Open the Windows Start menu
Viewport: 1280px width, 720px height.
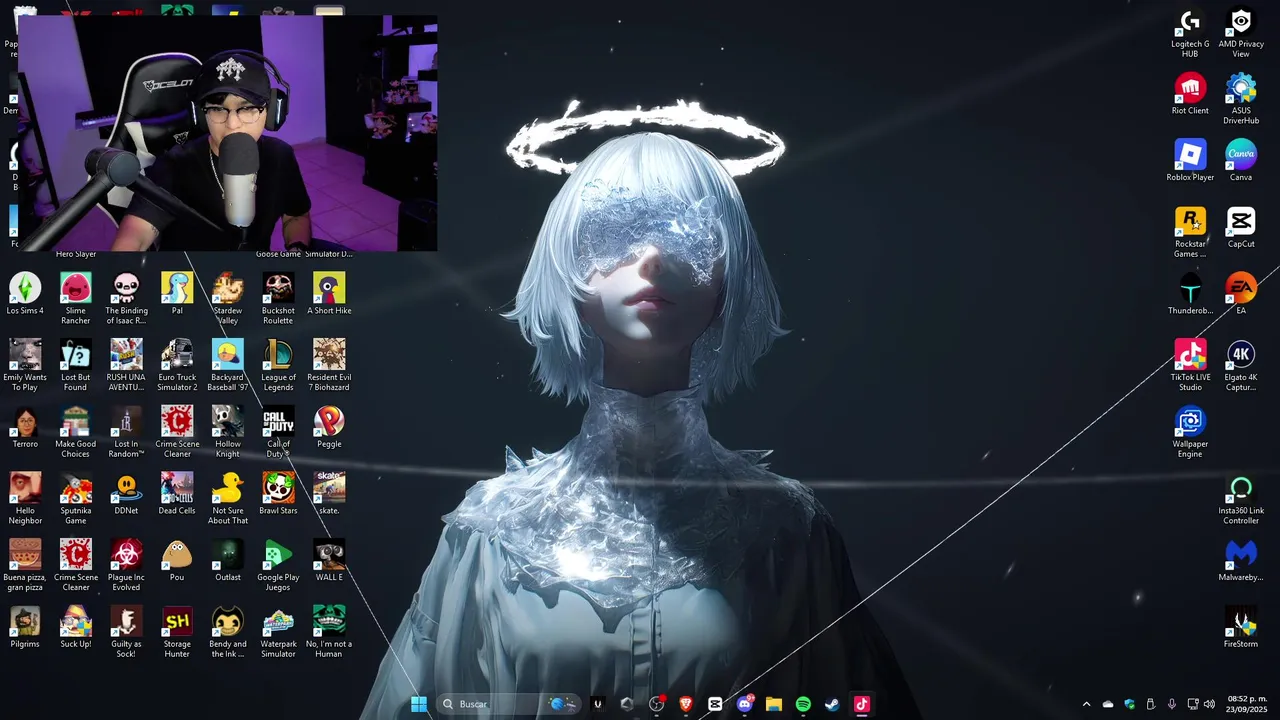coord(419,704)
